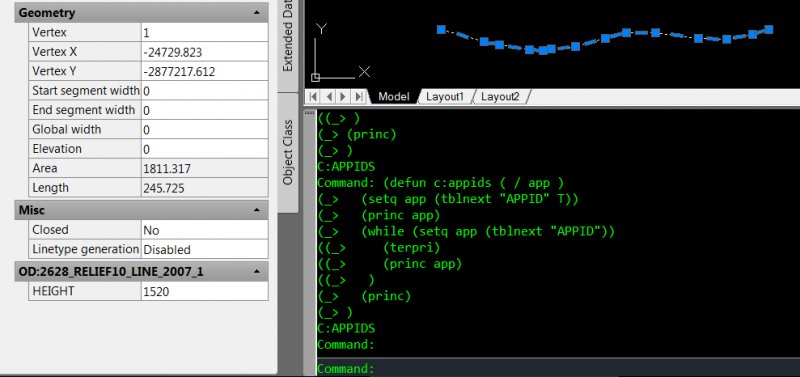This screenshot has width=800, height=377.
Task: Click the Geometry section header
Action: pyautogui.click(x=141, y=13)
